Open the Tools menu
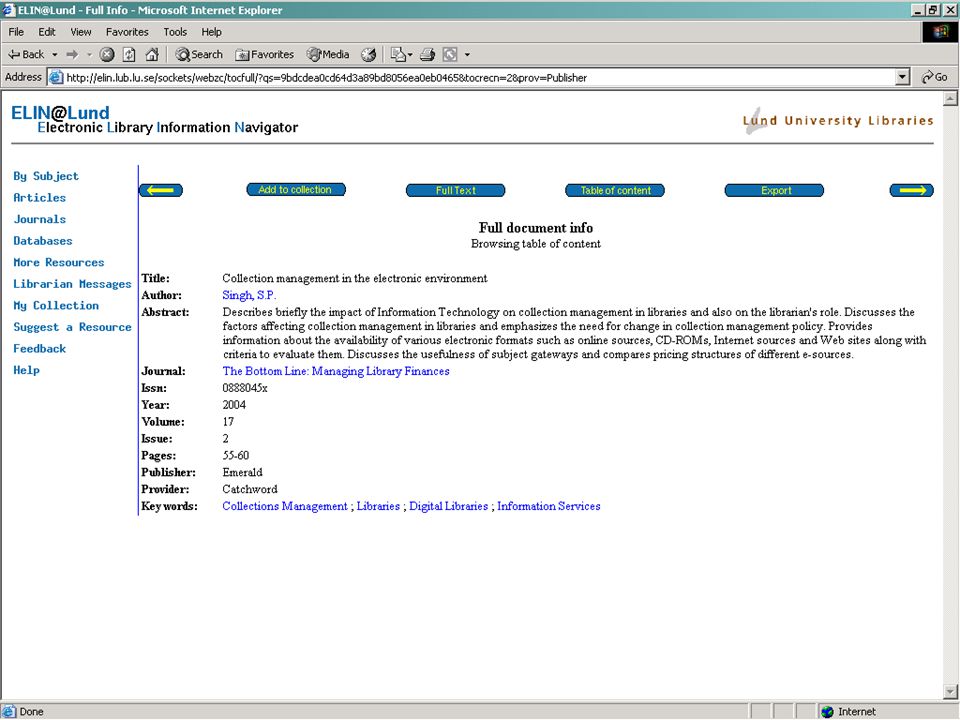Viewport: 960px width, 720px height. (x=174, y=32)
